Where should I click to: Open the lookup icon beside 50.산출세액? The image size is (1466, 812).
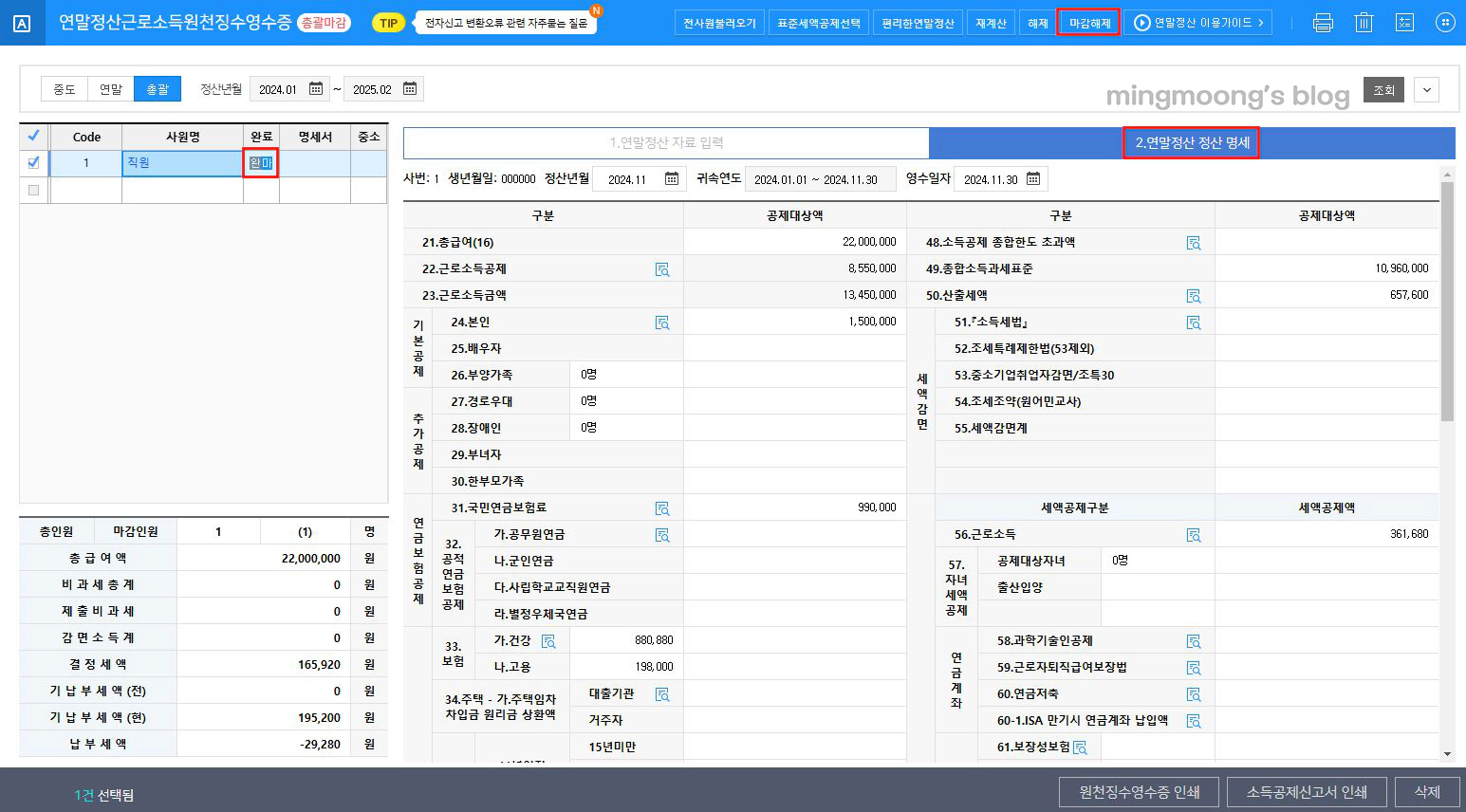[x=1195, y=294]
